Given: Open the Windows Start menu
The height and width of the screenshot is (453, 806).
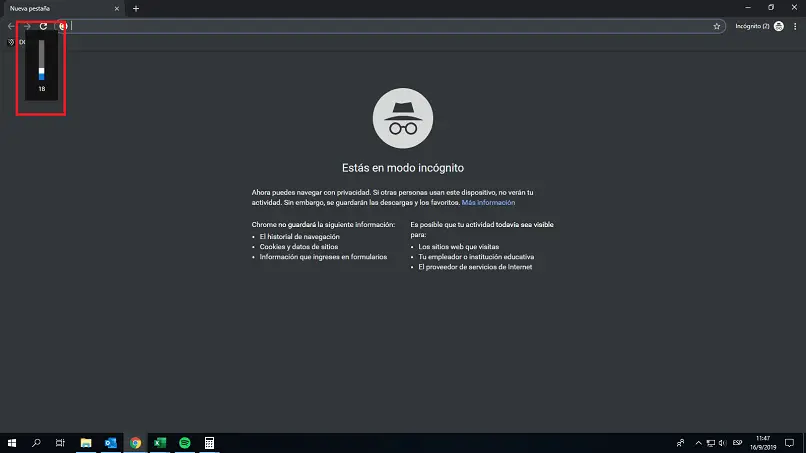Looking at the screenshot, I should [x=12, y=443].
